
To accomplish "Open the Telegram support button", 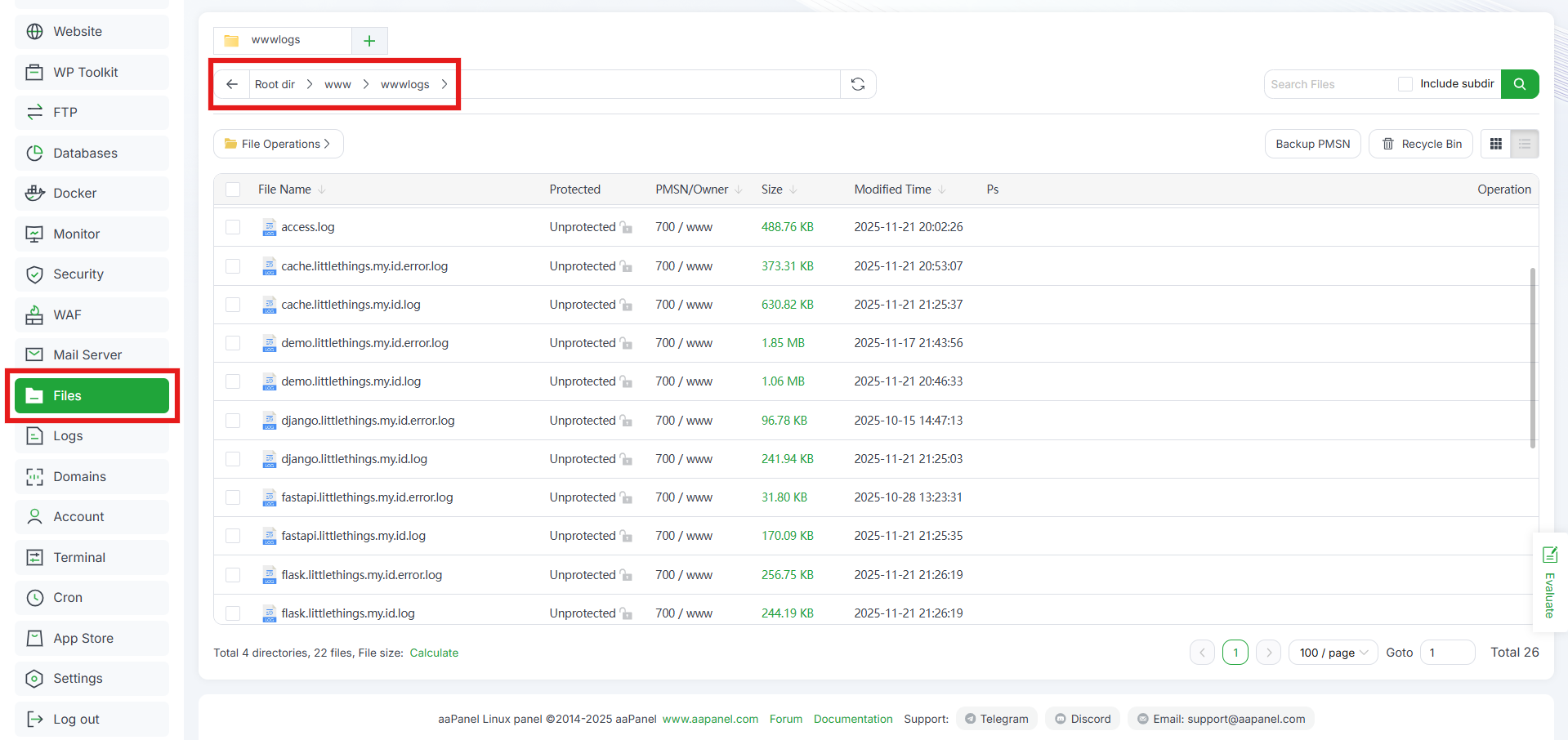I will coord(997,720).
